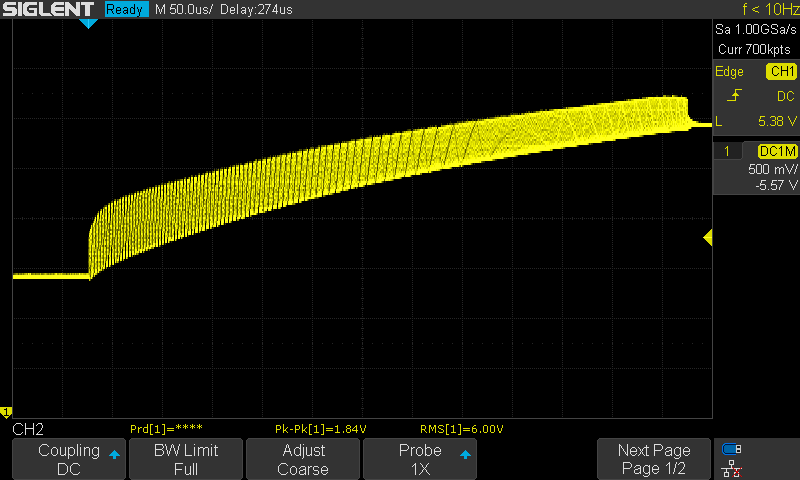Click the cyan trigger position marker

click(x=88, y=23)
